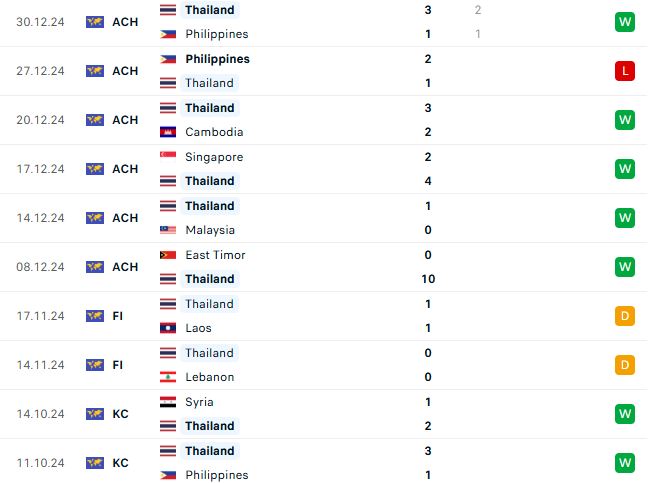Click the world icon beside 27.12.24 ACH
652x483 pixels.
click(x=95, y=71)
